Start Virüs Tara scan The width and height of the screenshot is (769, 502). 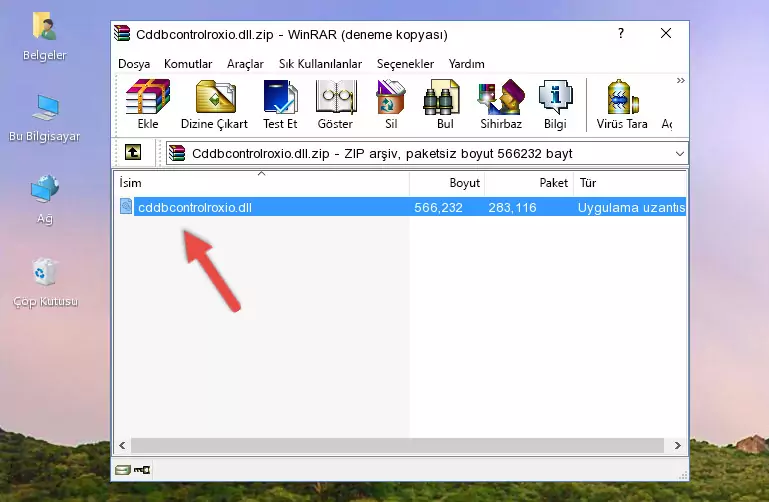point(622,104)
